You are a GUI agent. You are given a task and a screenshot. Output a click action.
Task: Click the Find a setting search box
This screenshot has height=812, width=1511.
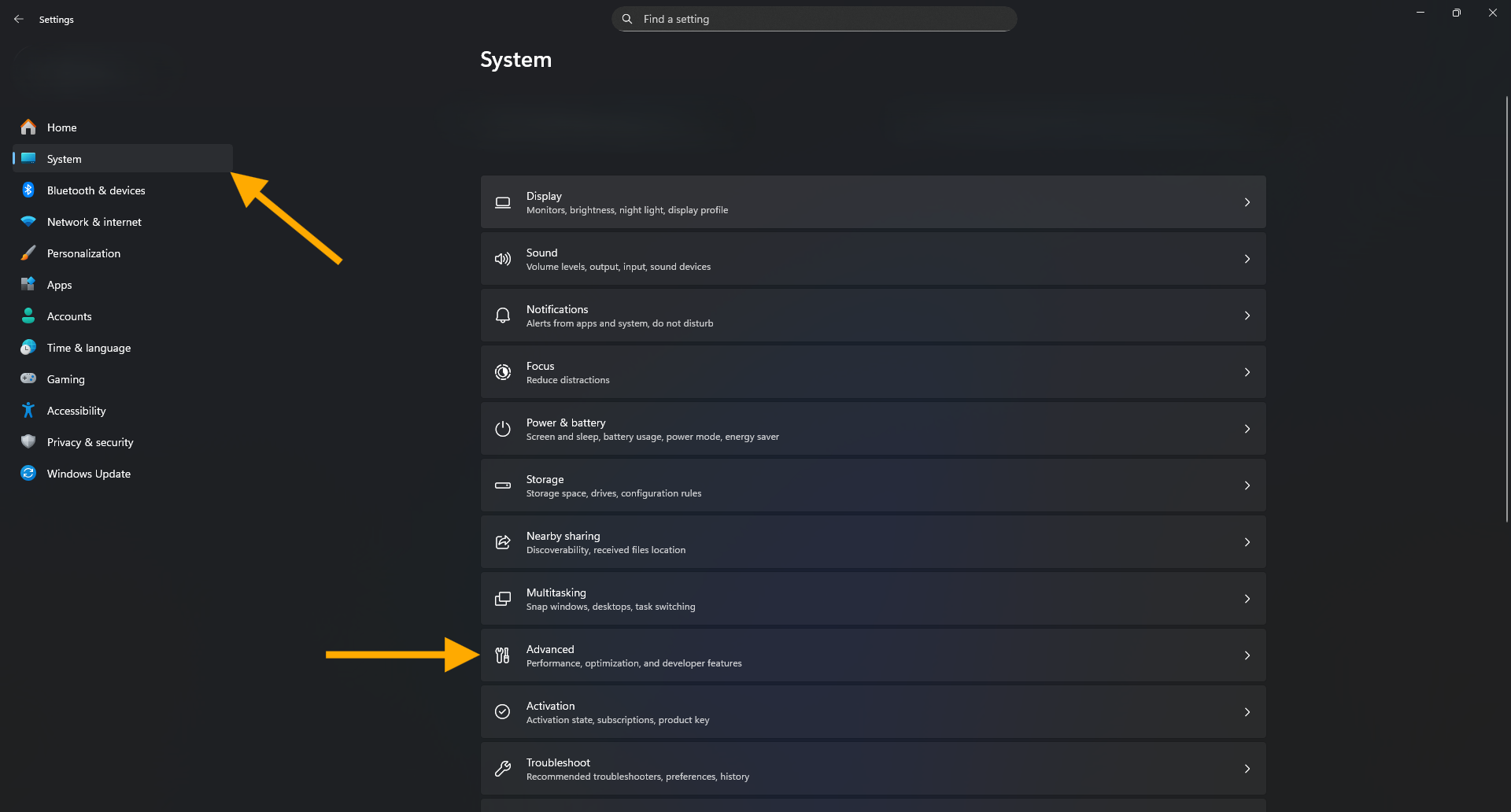(814, 19)
